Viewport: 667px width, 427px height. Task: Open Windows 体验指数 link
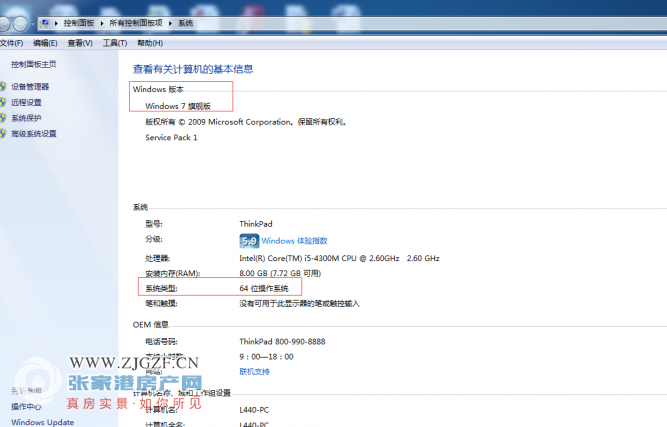coord(294,241)
